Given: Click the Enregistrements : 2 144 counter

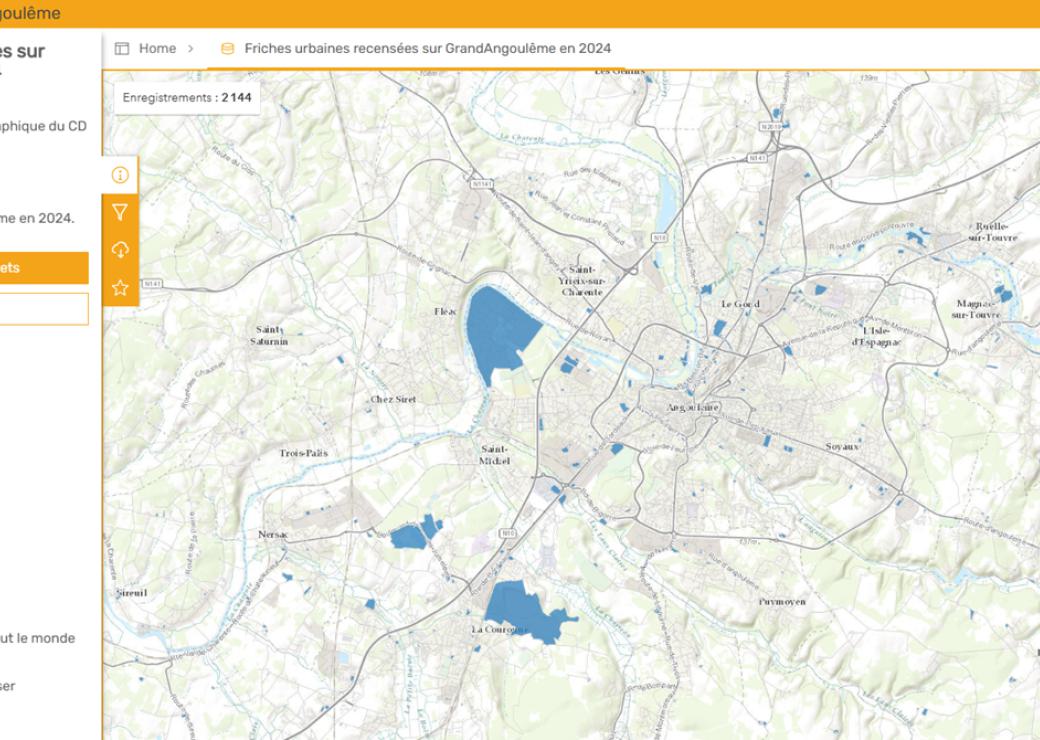Looking at the screenshot, I should (x=187, y=97).
